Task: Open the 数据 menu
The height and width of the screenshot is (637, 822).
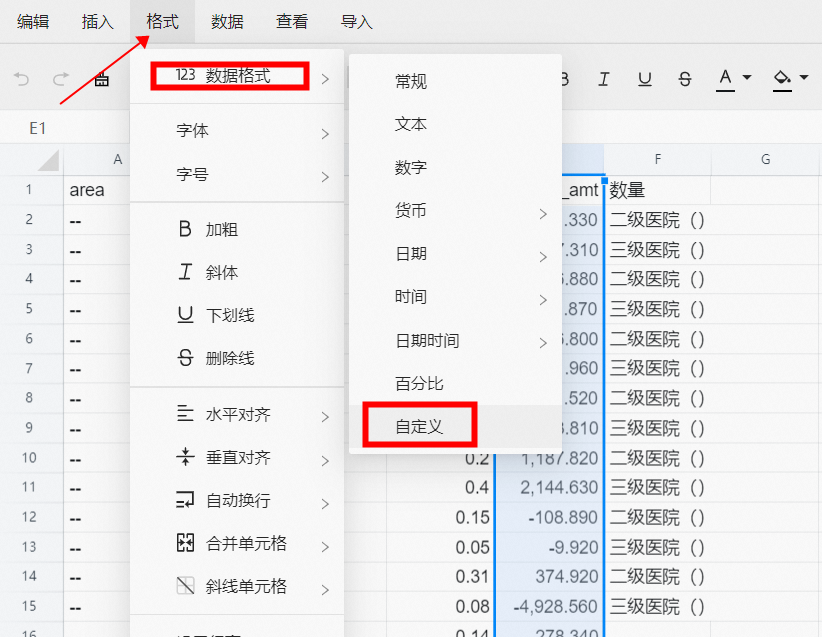Action: [x=227, y=21]
